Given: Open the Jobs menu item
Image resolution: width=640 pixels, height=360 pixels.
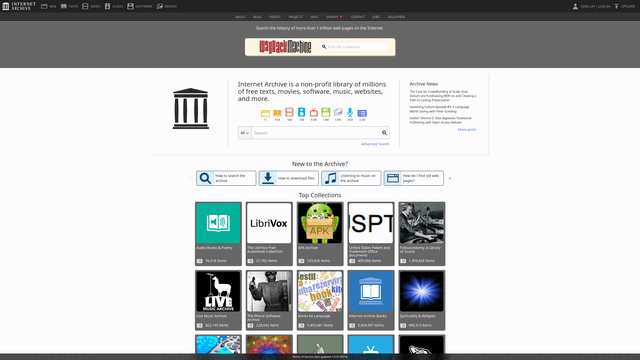Looking at the screenshot, I should point(376,17).
